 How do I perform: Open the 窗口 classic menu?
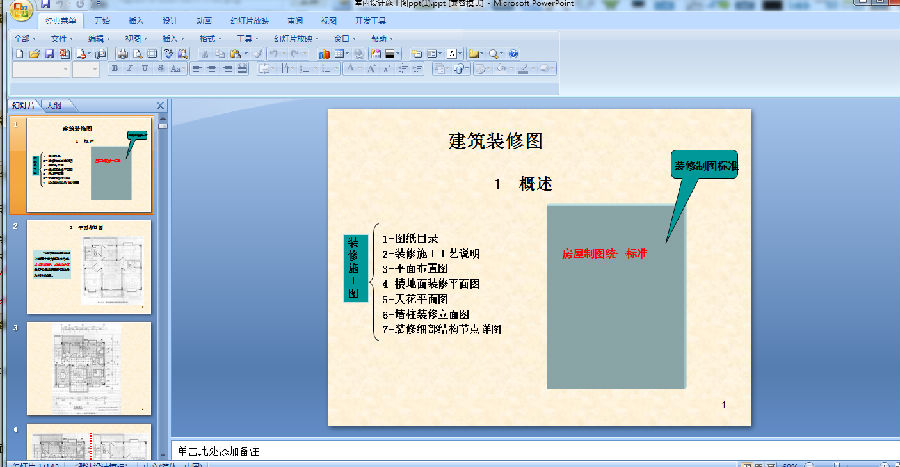(342, 38)
